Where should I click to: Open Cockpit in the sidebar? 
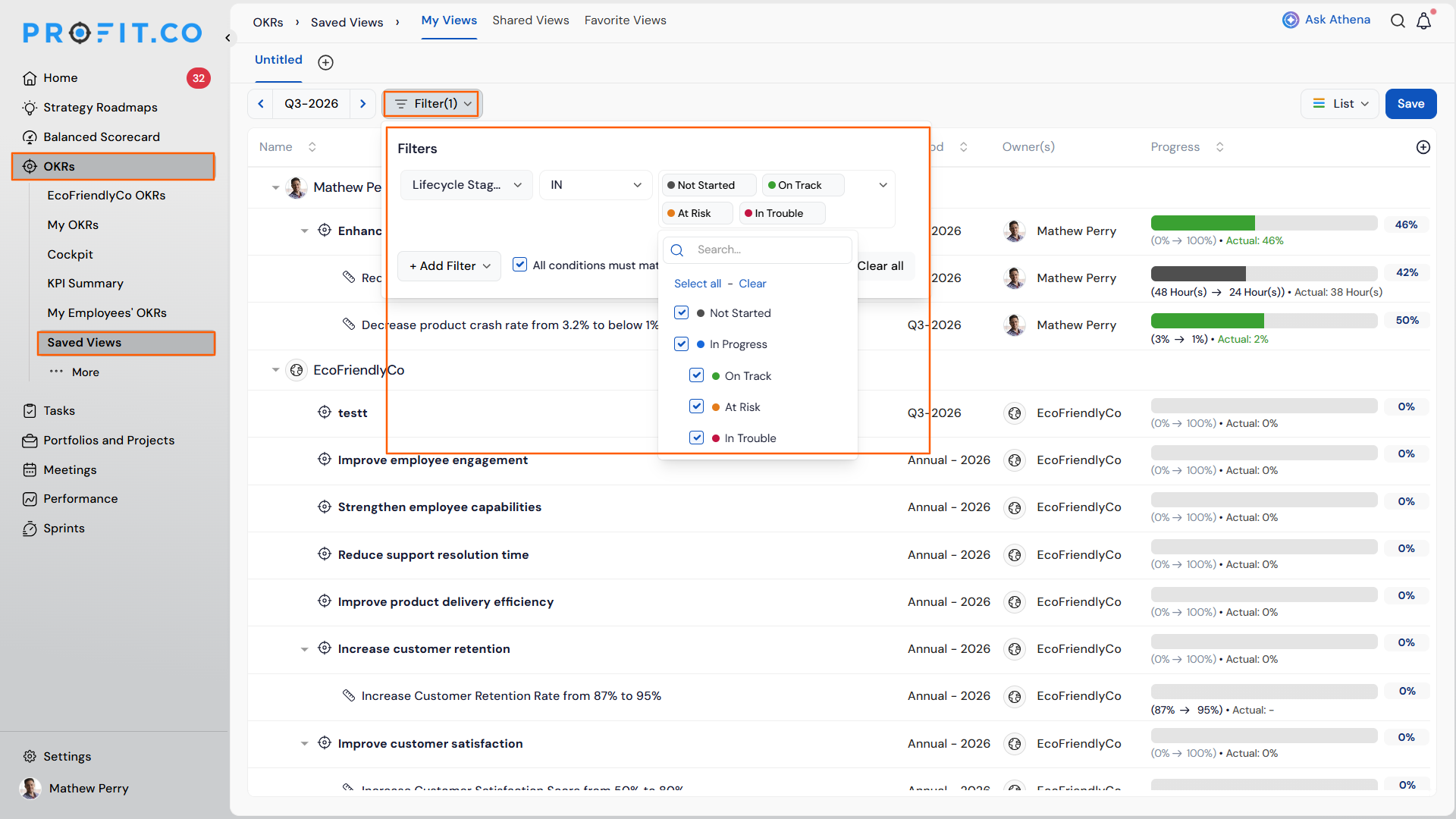[71, 255]
